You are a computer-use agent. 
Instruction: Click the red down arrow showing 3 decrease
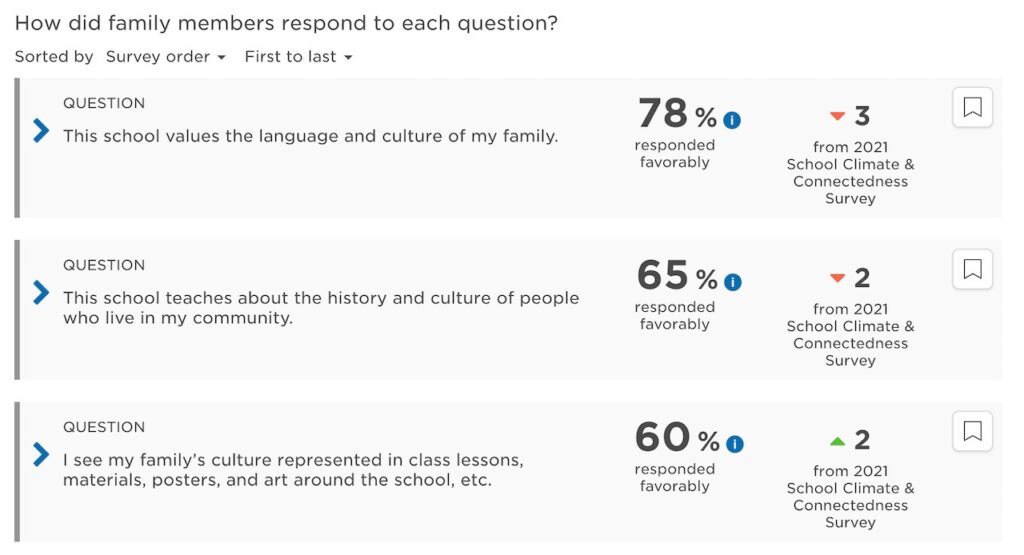[x=838, y=116]
